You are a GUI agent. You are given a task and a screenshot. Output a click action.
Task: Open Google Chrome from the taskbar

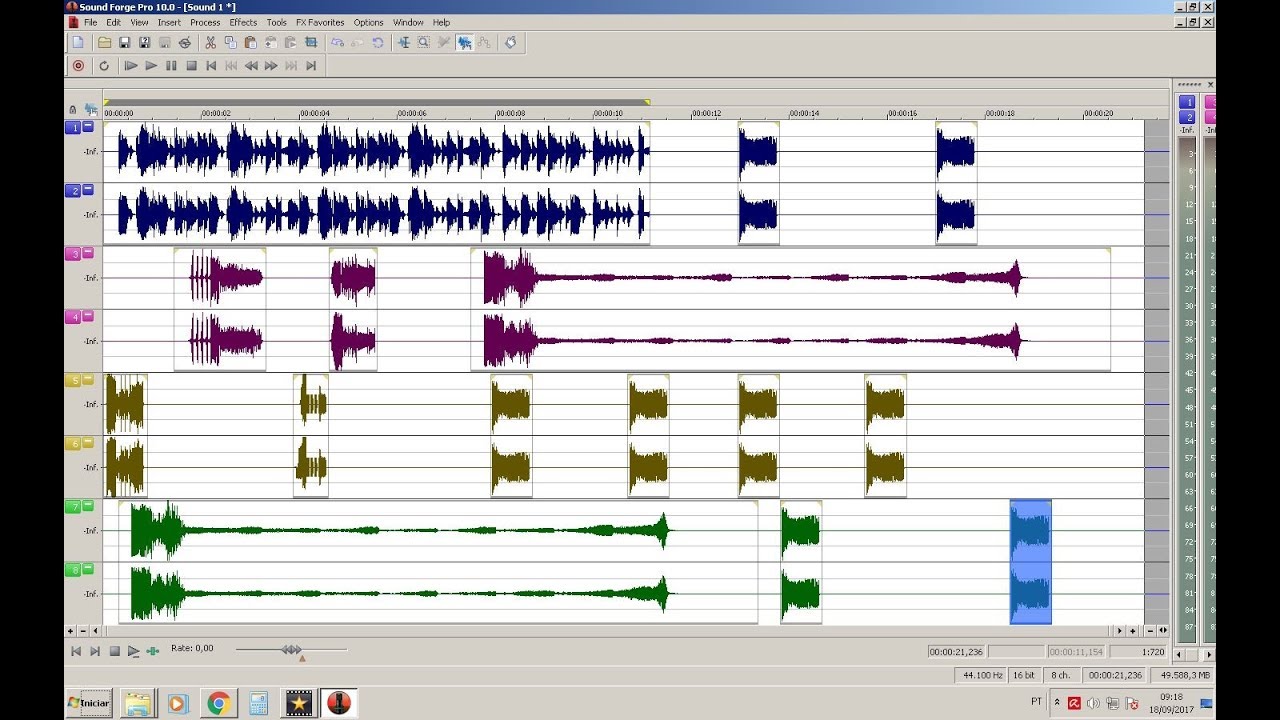tap(218, 703)
